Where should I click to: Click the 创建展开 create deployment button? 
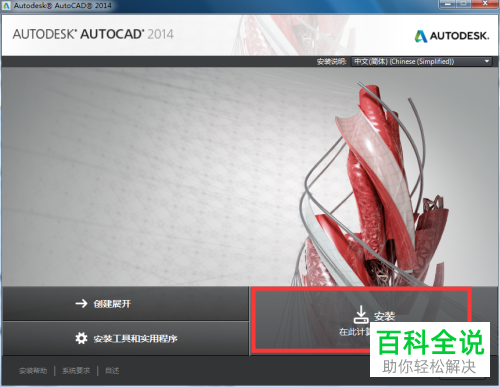point(126,304)
